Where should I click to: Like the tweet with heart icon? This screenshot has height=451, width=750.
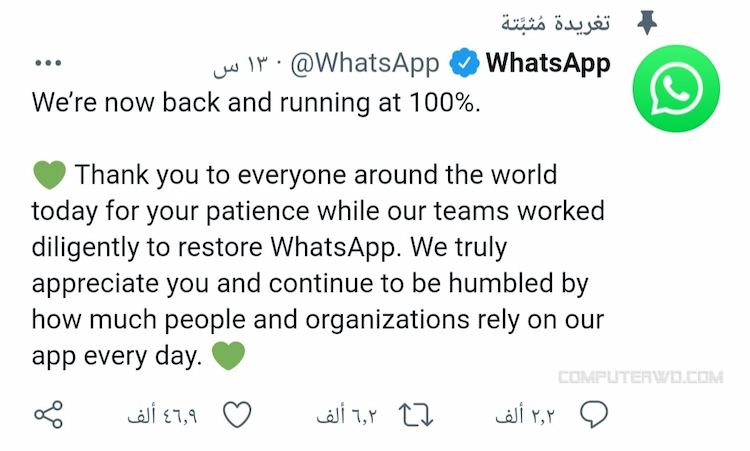237,415
